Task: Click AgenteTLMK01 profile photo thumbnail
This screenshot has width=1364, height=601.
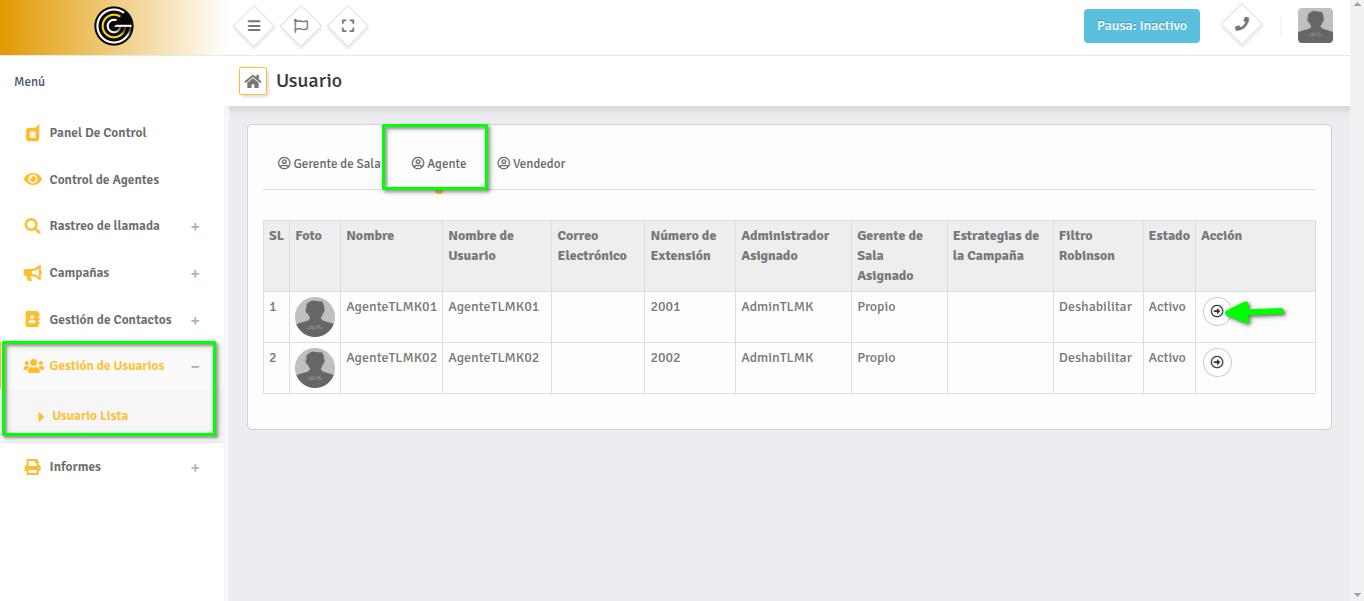Action: point(315,317)
